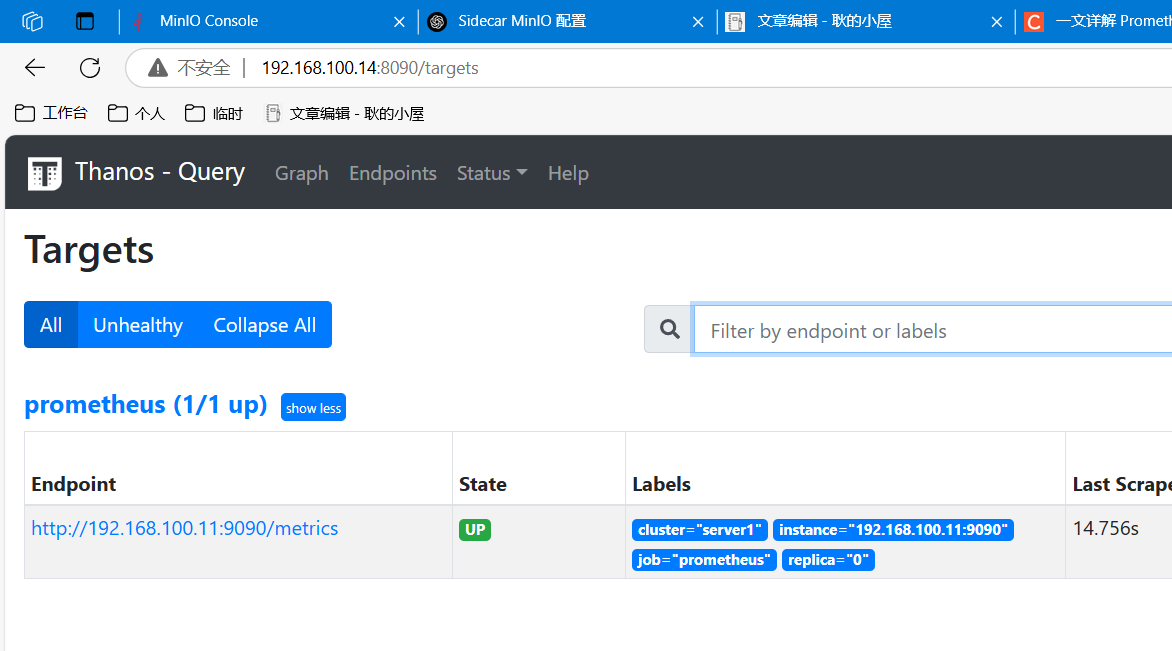Image resolution: width=1172 pixels, height=651 pixels.
Task: Open the Graph page
Action: coord(302,173)
